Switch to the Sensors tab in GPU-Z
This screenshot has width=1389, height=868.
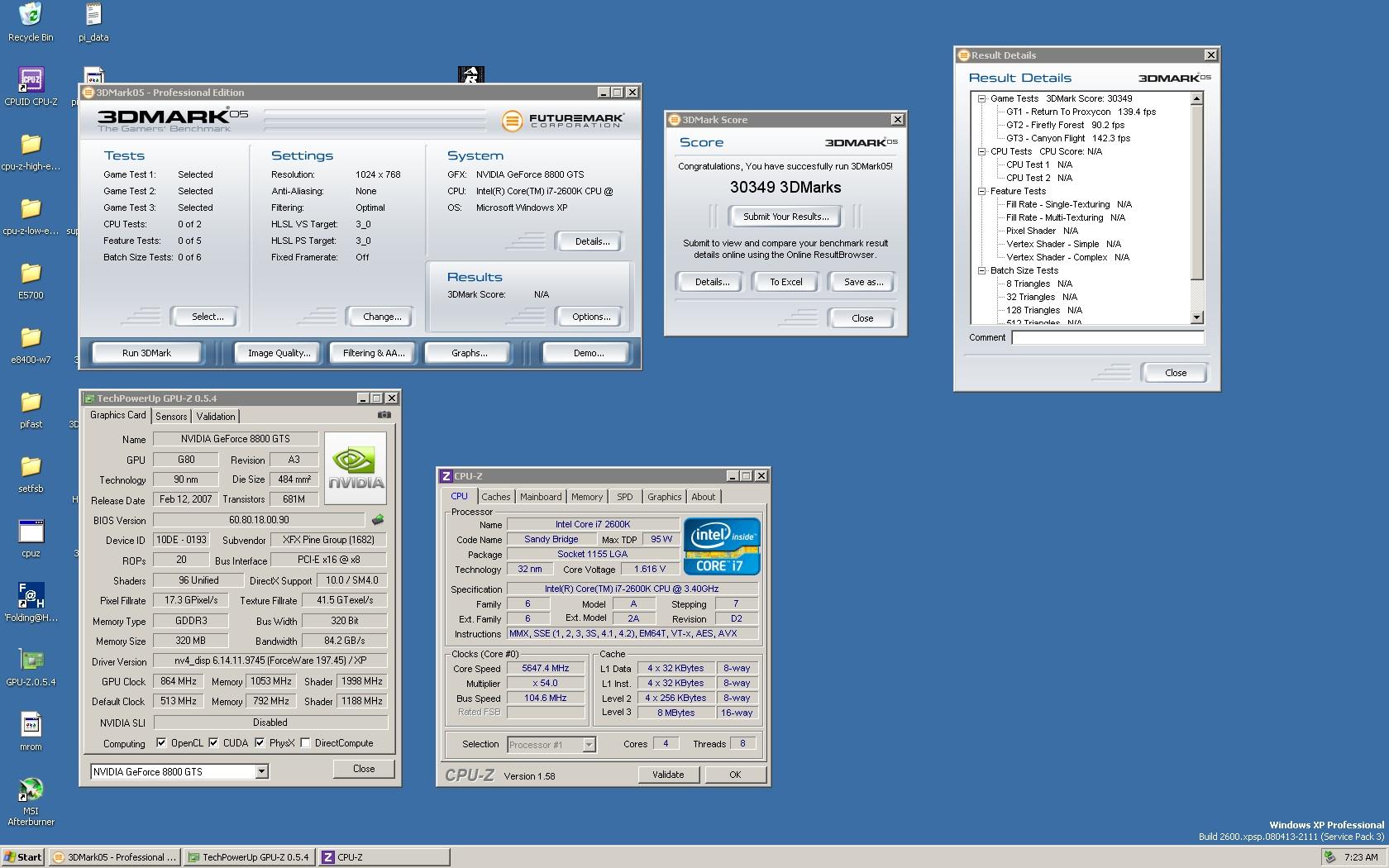171,417
